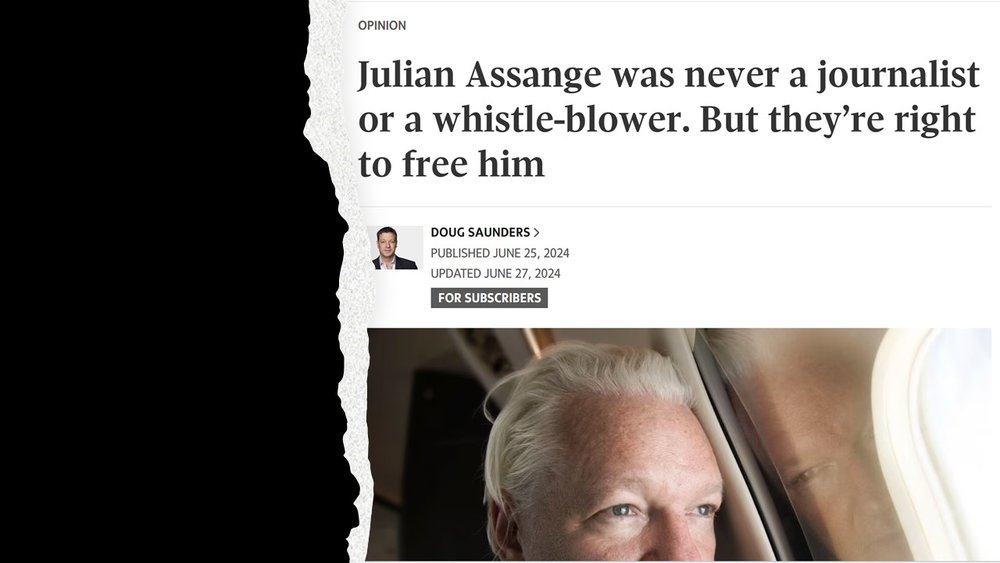Click the divider line below headline
Screen dimensions: 1000x563
click(675, 207)
